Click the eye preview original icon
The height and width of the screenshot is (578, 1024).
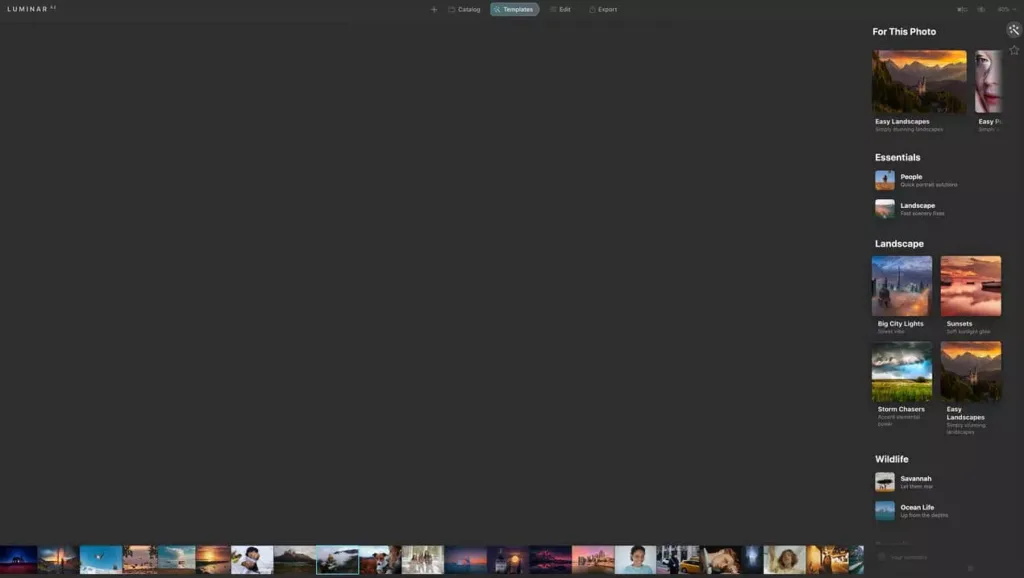(982, 9)
